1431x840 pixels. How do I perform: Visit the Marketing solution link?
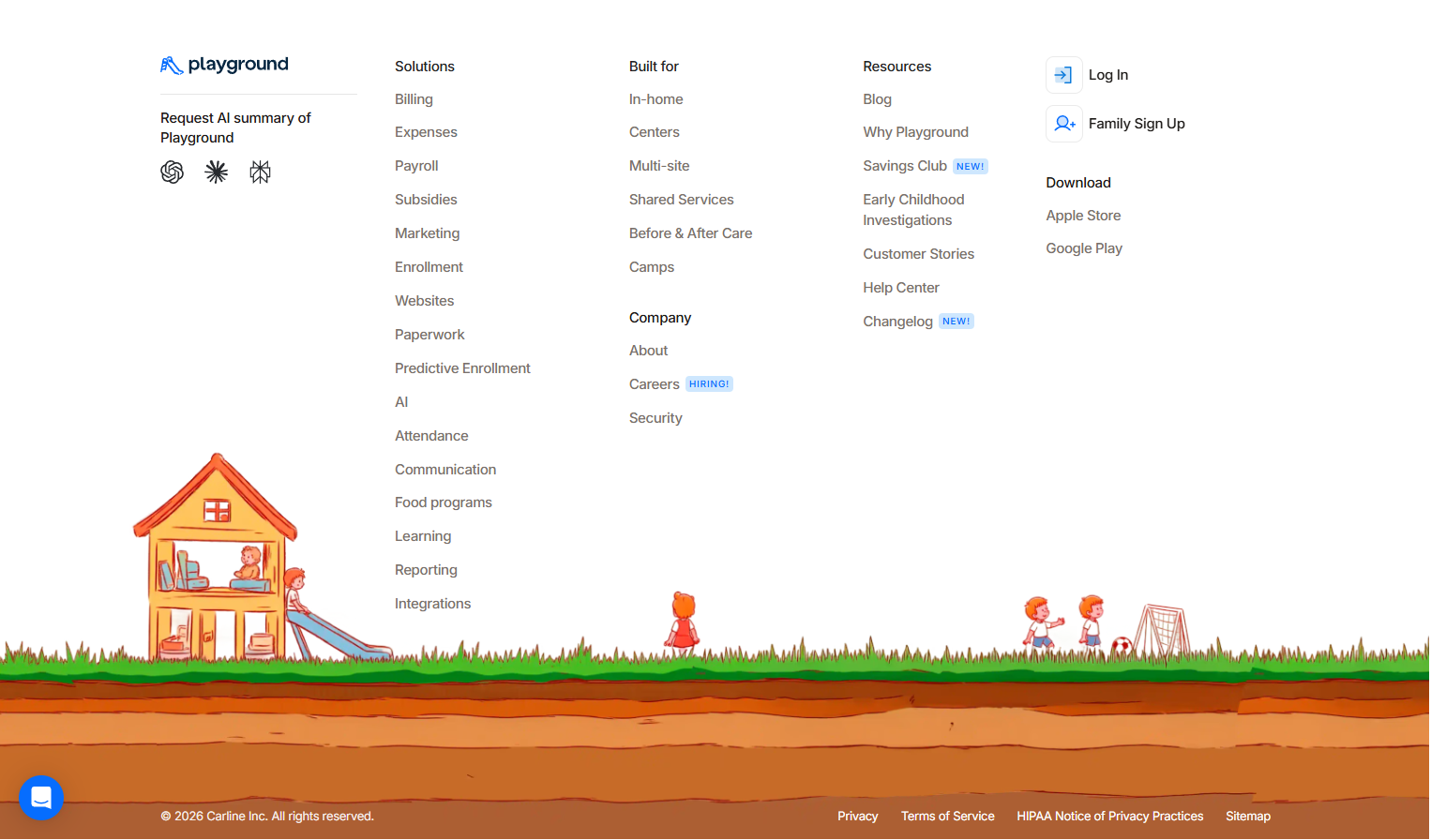[x=427, y=233]
